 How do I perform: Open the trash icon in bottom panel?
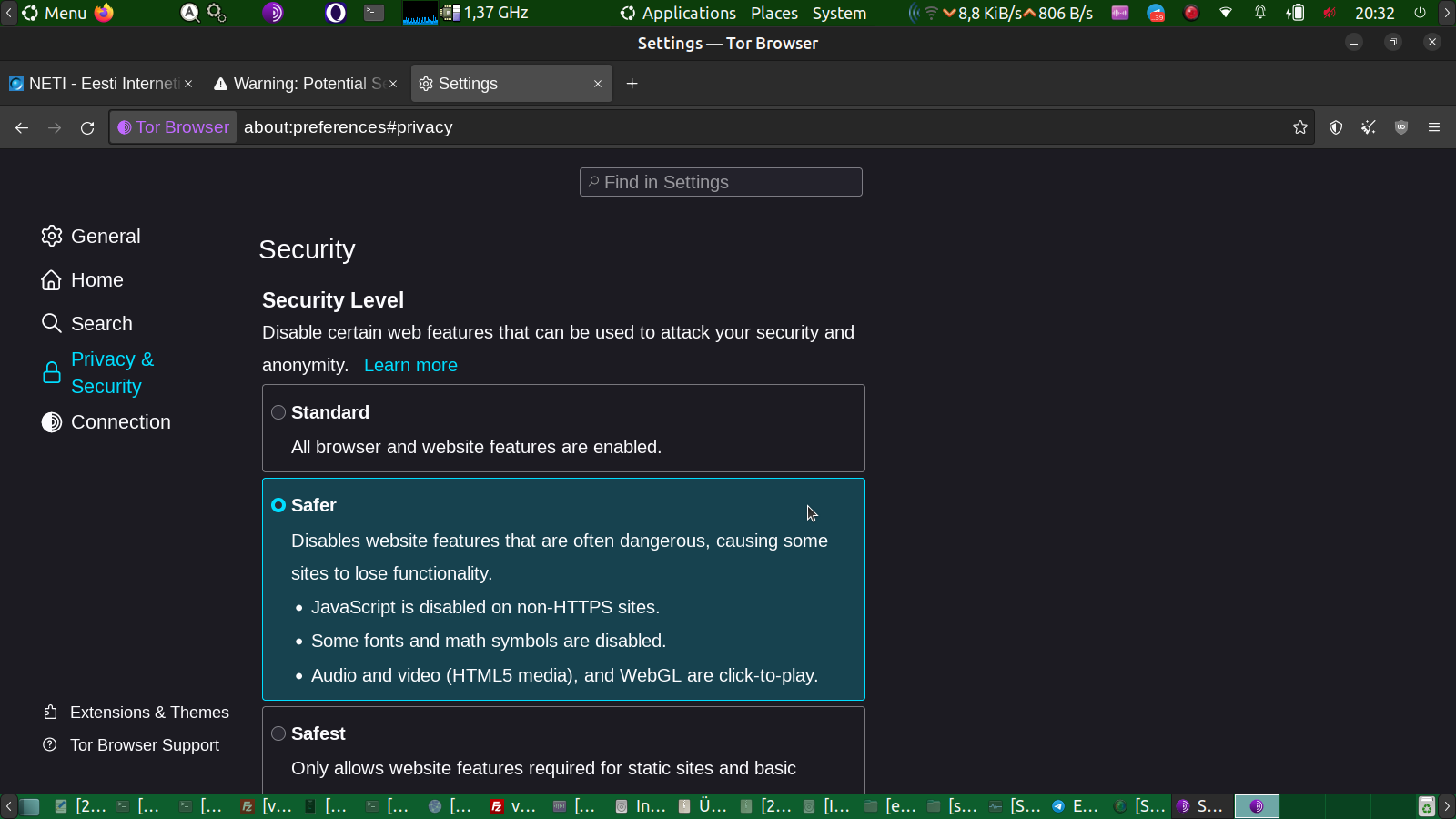point(1427,806)
